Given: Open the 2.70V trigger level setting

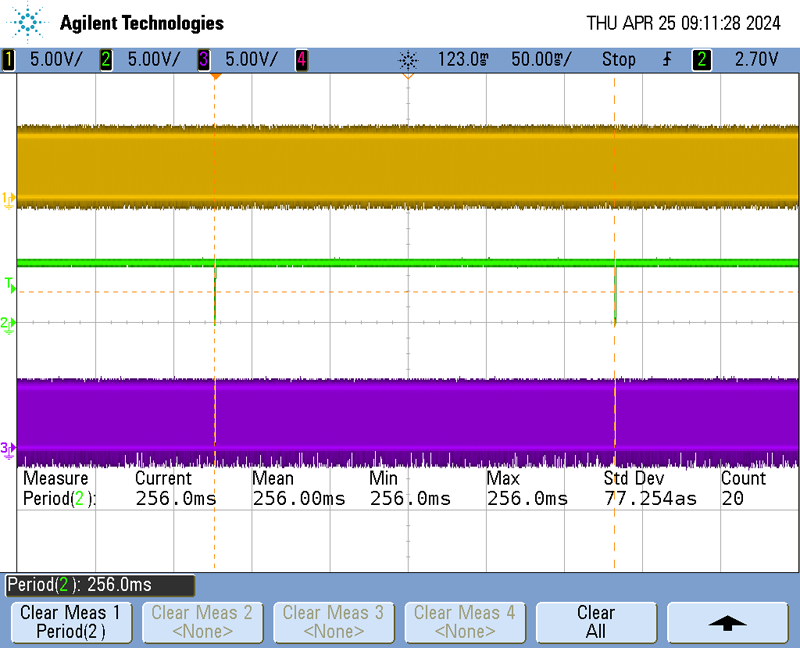Looking at the screenshot, I should [756, 60].
